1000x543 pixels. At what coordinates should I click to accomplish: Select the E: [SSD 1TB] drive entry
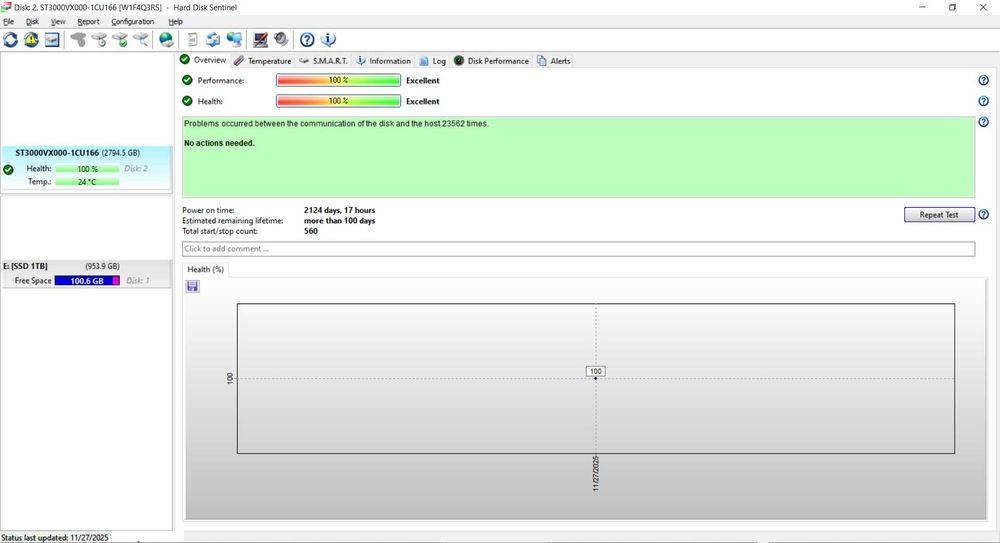[x=86, y=274]
